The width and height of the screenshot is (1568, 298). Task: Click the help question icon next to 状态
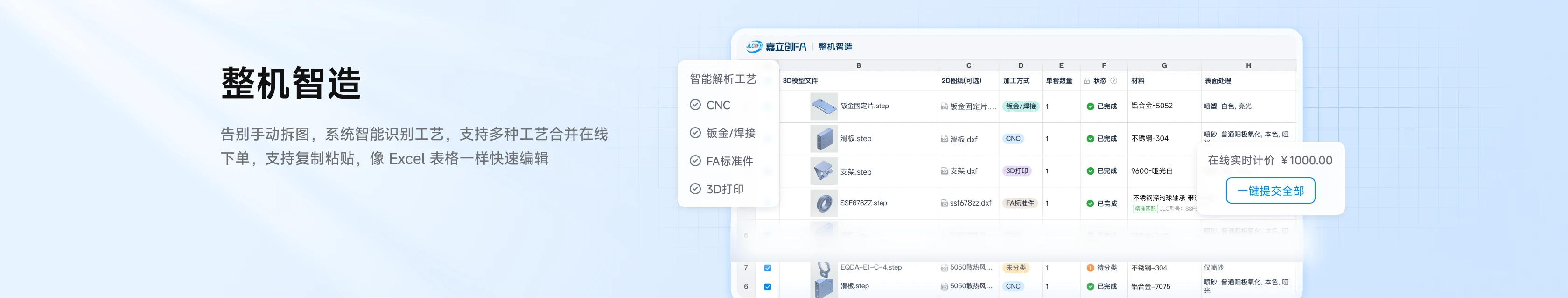click(x=1114, y=80)
